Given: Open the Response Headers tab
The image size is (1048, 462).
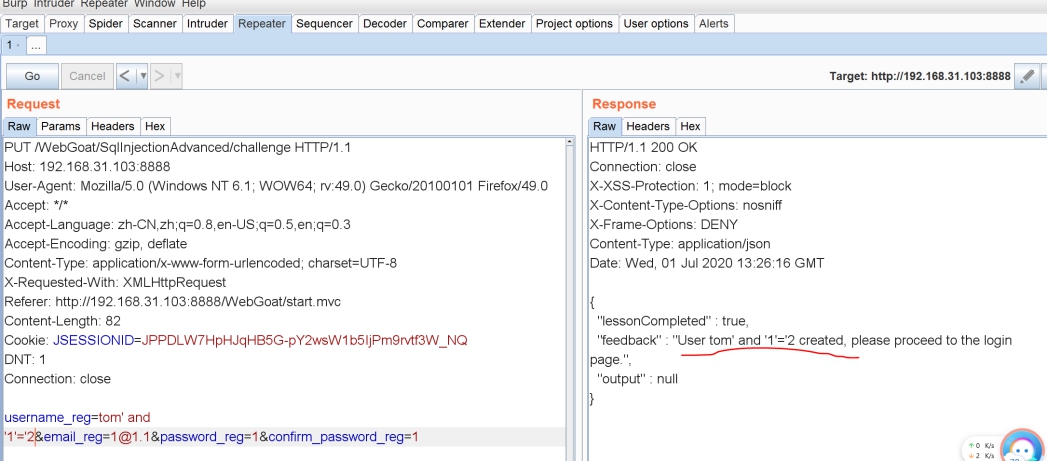Looking at the screenshot, I should 648,126.
